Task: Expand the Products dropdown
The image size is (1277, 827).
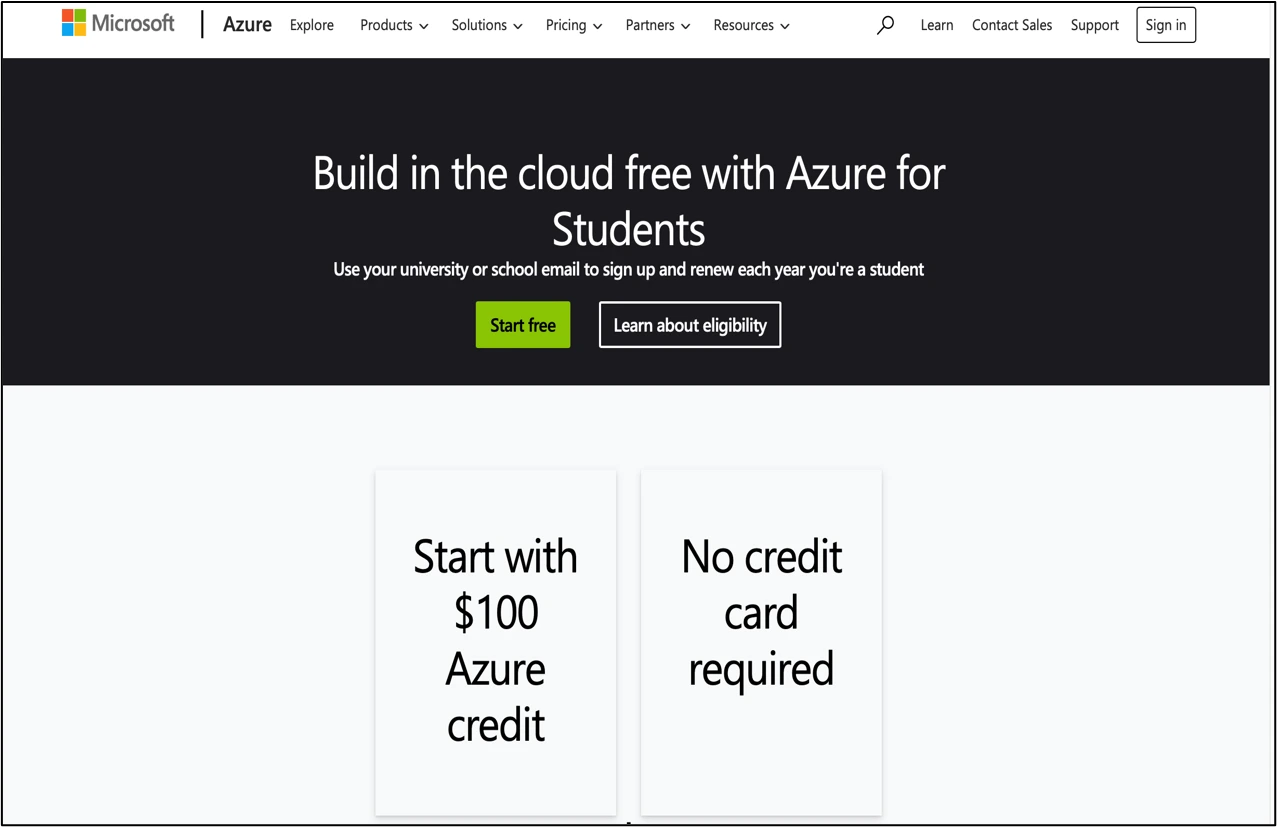Action: coord(393,25)
